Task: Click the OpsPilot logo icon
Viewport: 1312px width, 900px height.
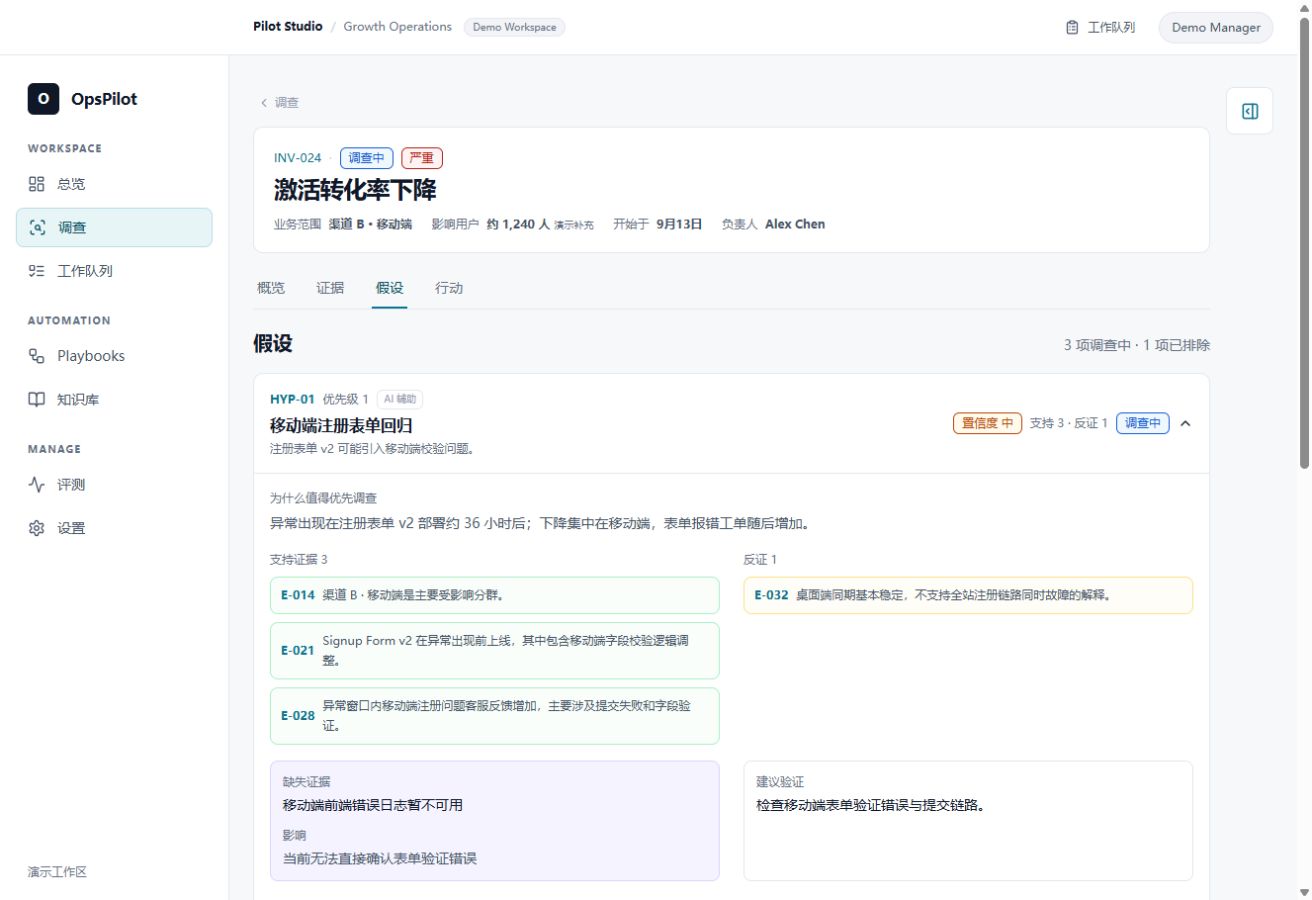Action: pos(43,99)
